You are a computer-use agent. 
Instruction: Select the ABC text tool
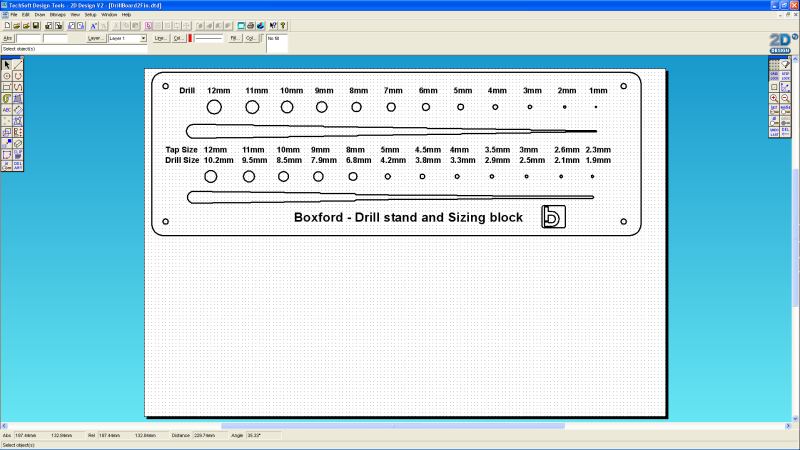(7, 110)
